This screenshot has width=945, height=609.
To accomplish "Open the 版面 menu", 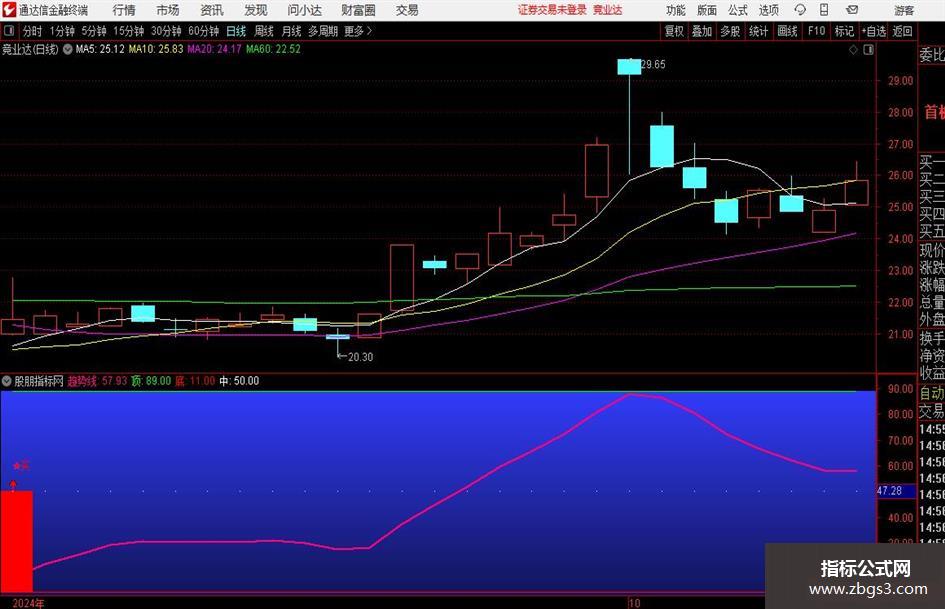I will (x=706, y=10).
